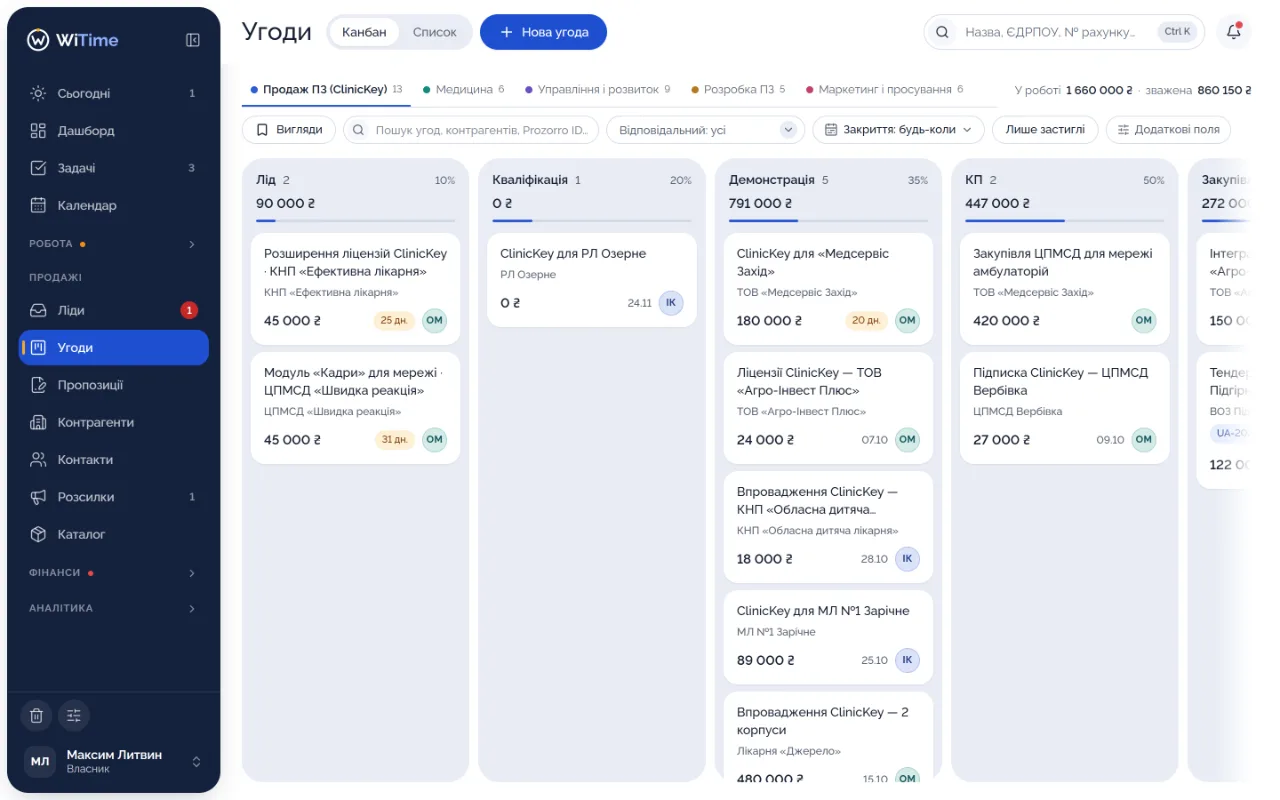Open Пропозиції section
Screen dimensions: 1280x800
[x=114, y=385]
